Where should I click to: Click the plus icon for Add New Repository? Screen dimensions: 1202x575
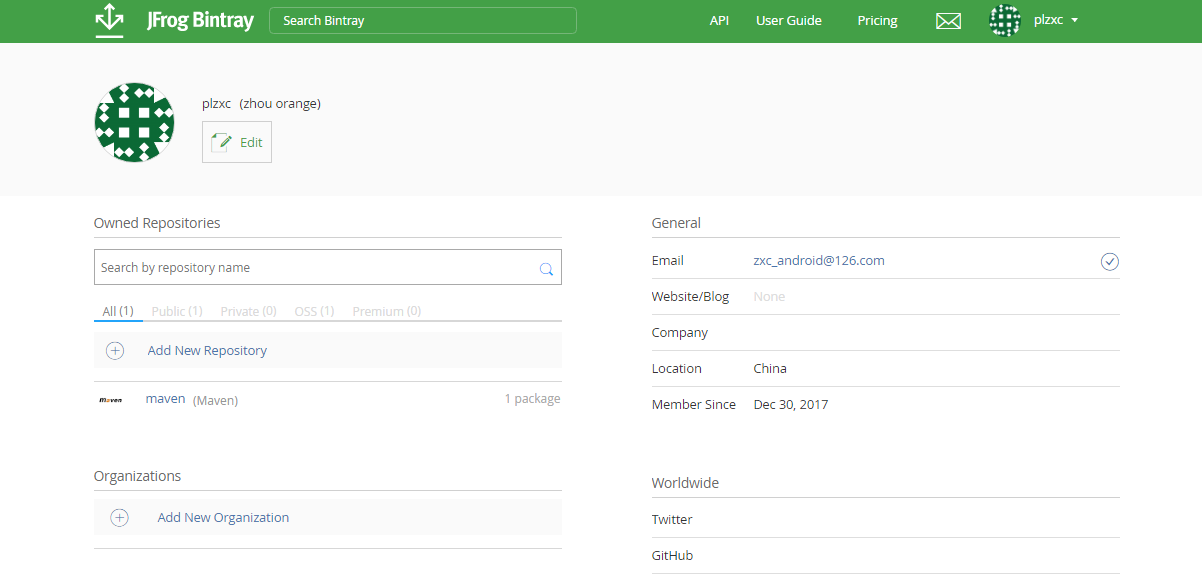(x=115, y=350)
